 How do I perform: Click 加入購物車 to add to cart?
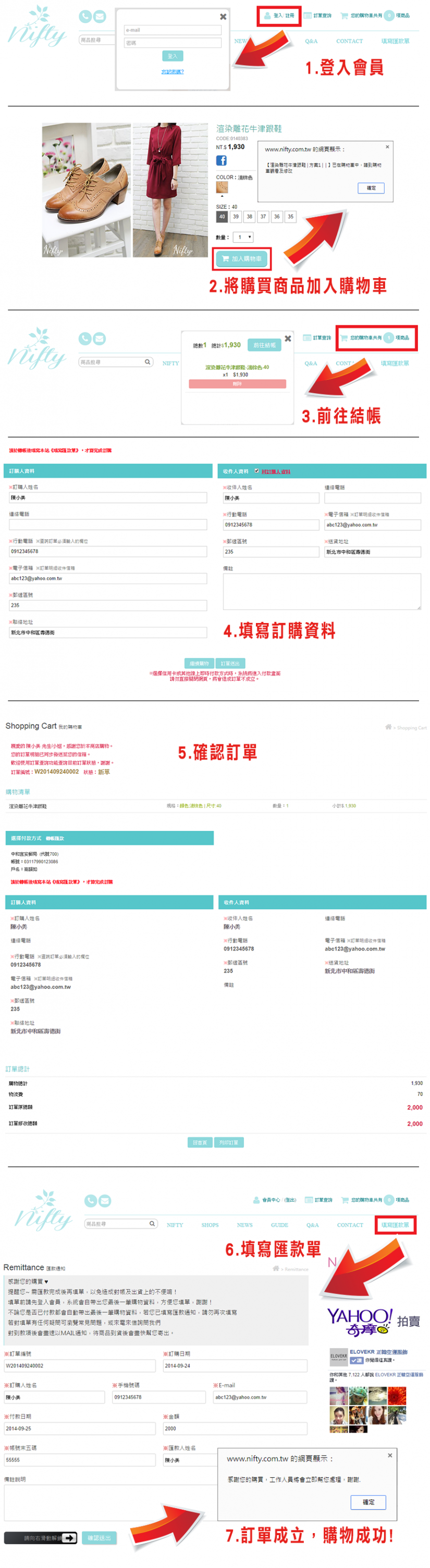click(x=242, y=259)
